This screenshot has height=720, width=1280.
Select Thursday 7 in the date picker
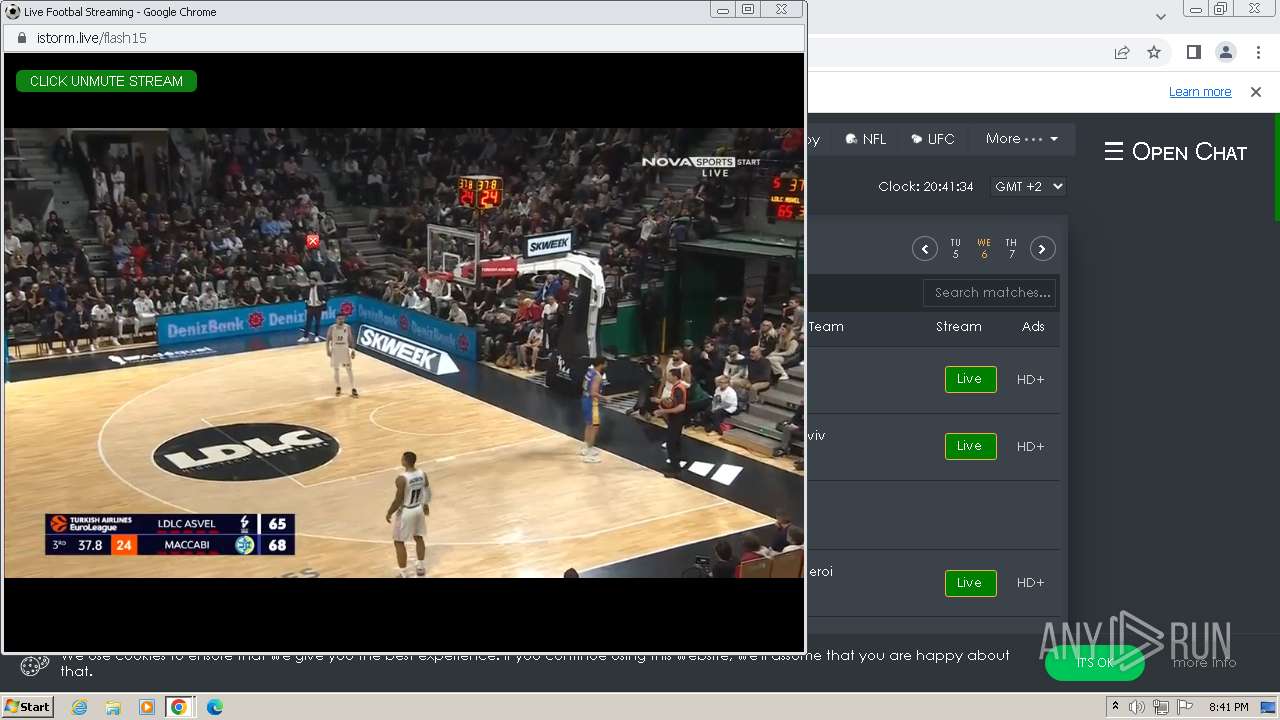tap(1011, 249)
